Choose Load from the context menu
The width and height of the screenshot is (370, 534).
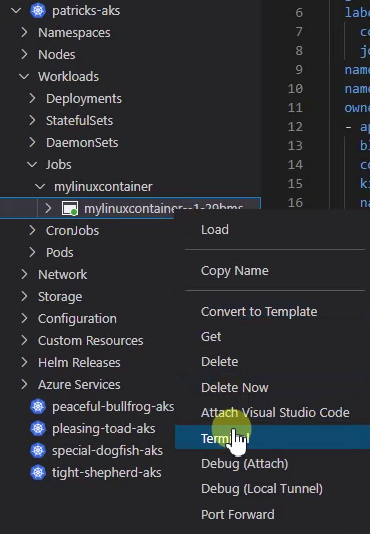(x=215, y=230)
